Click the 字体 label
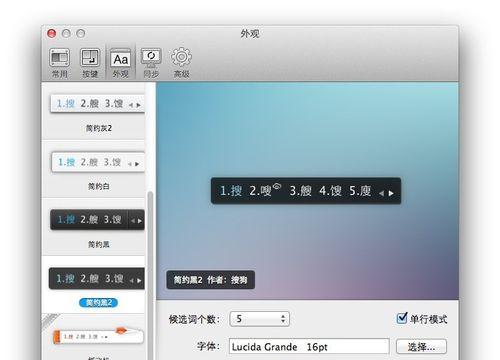 point(208,346)
